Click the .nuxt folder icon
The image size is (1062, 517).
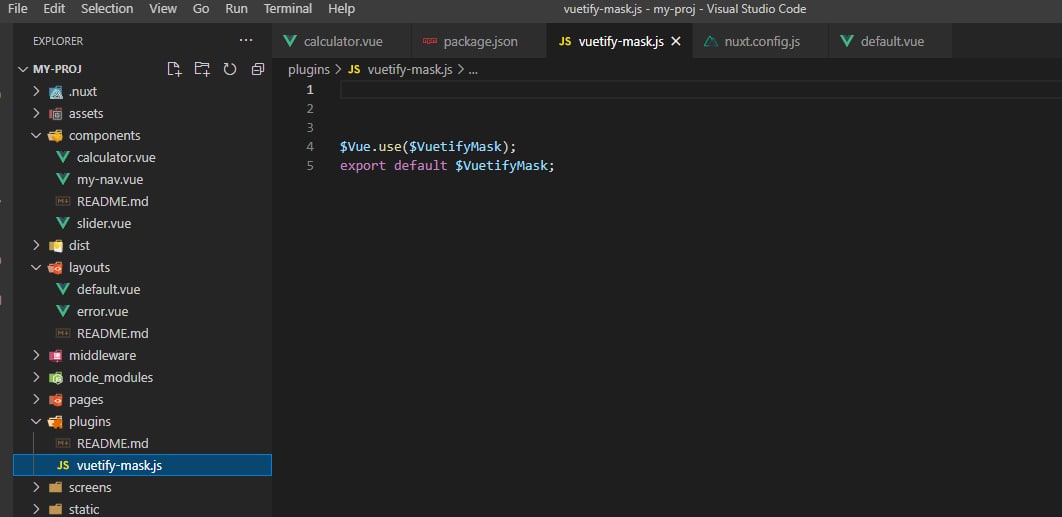pyautogui.click(x=56, y=91)
